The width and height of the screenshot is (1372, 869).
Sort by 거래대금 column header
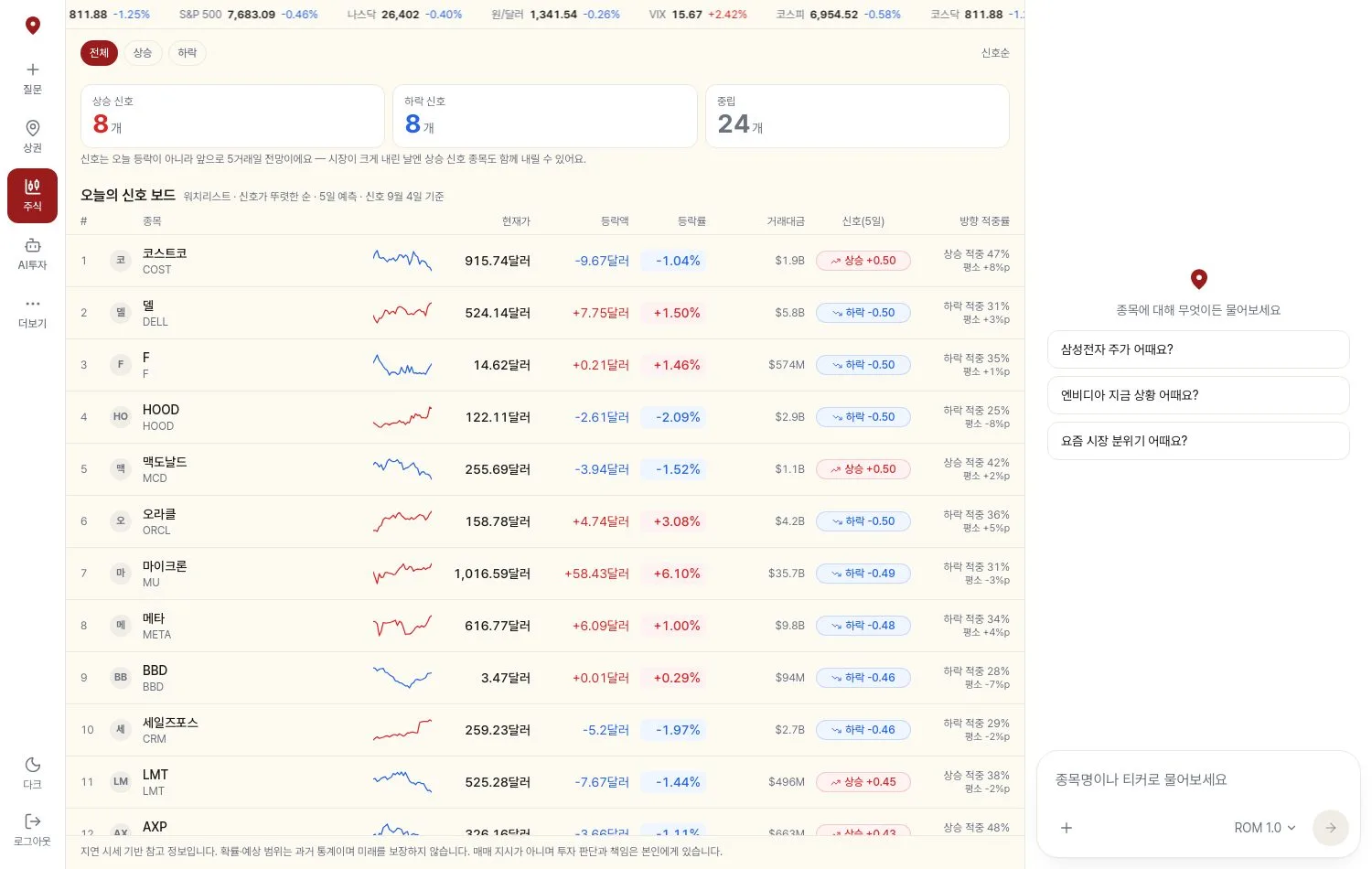[786, 221]
